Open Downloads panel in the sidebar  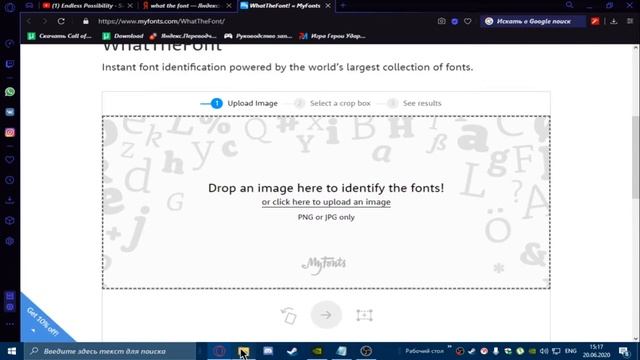(x=10, y=200)
